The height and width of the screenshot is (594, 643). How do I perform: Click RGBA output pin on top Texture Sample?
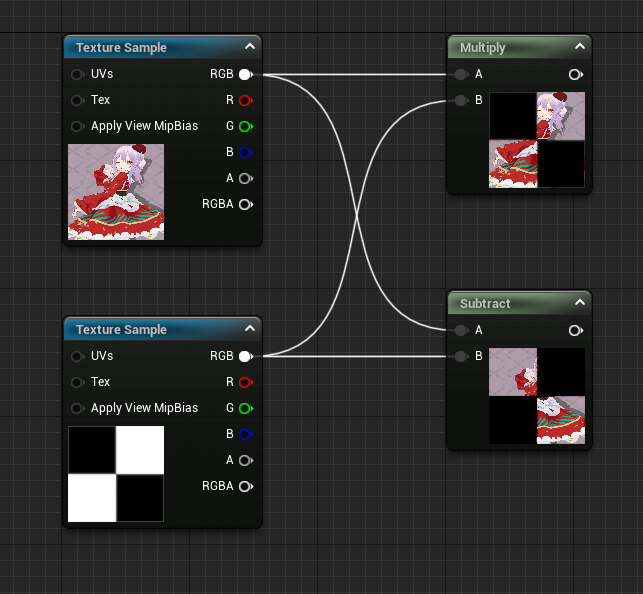[x=246, y=204]
